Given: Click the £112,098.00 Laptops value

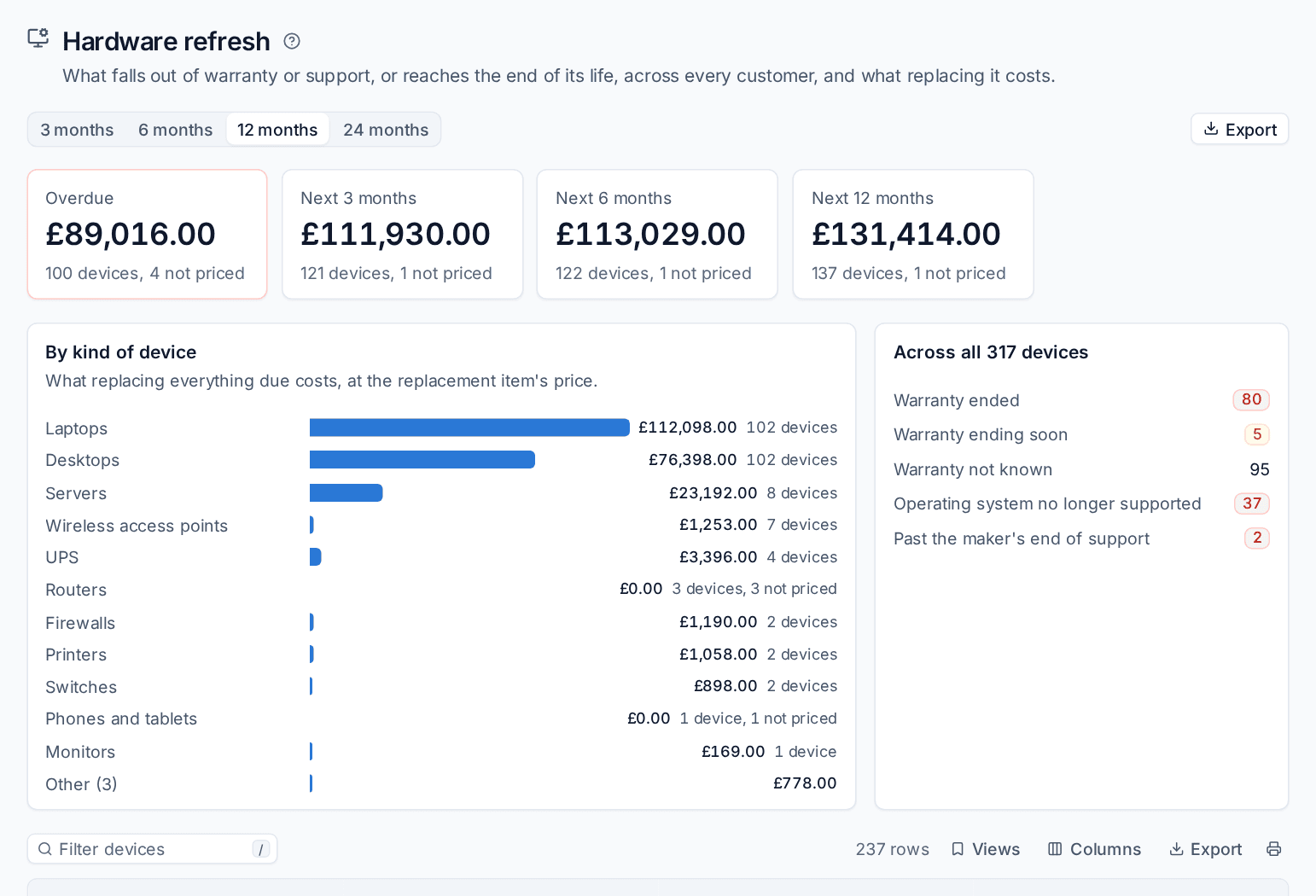Looking at the screenshot, I should click(x=688, y=428).
